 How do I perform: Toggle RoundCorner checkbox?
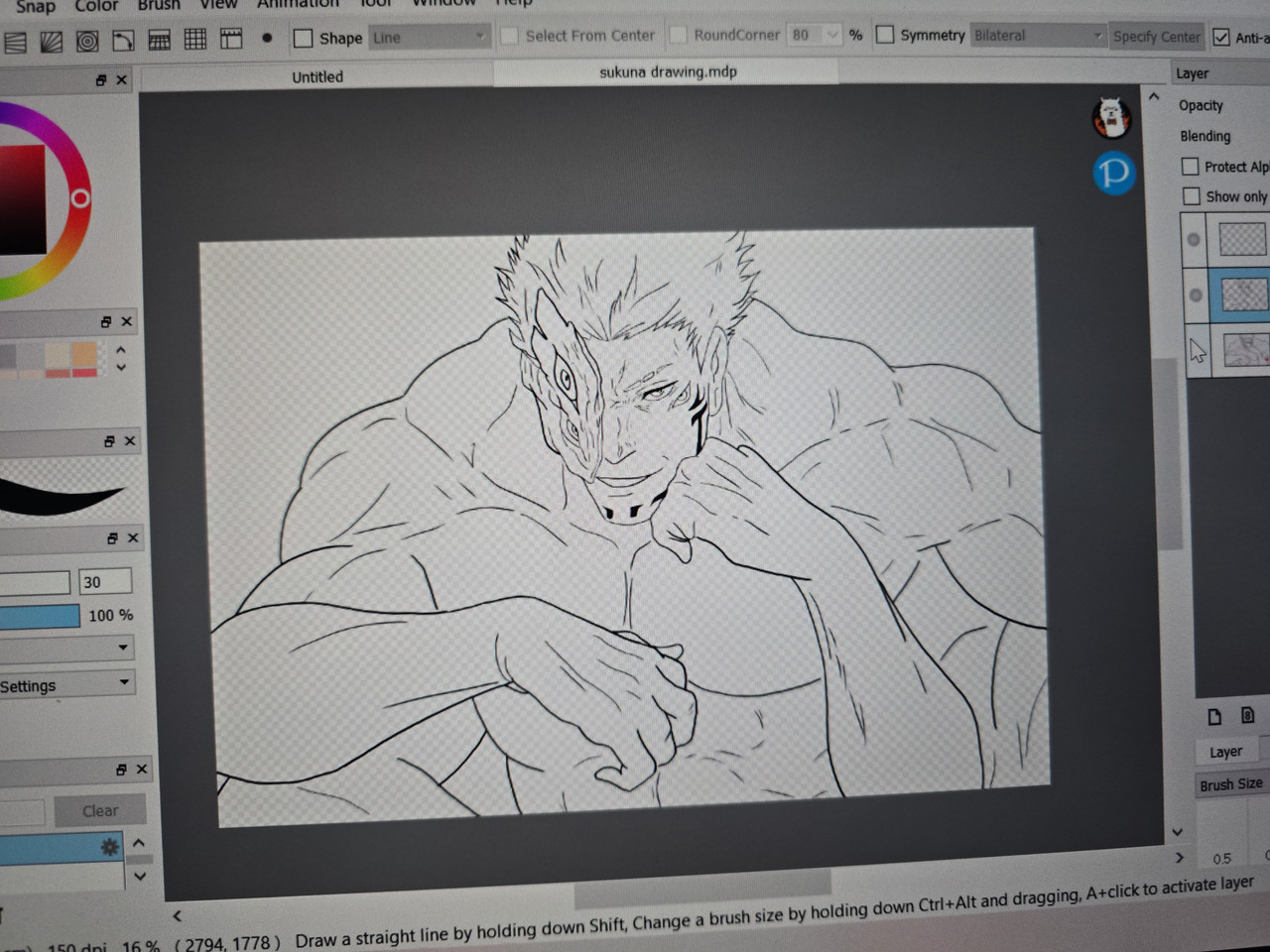(x=679, y=35)
